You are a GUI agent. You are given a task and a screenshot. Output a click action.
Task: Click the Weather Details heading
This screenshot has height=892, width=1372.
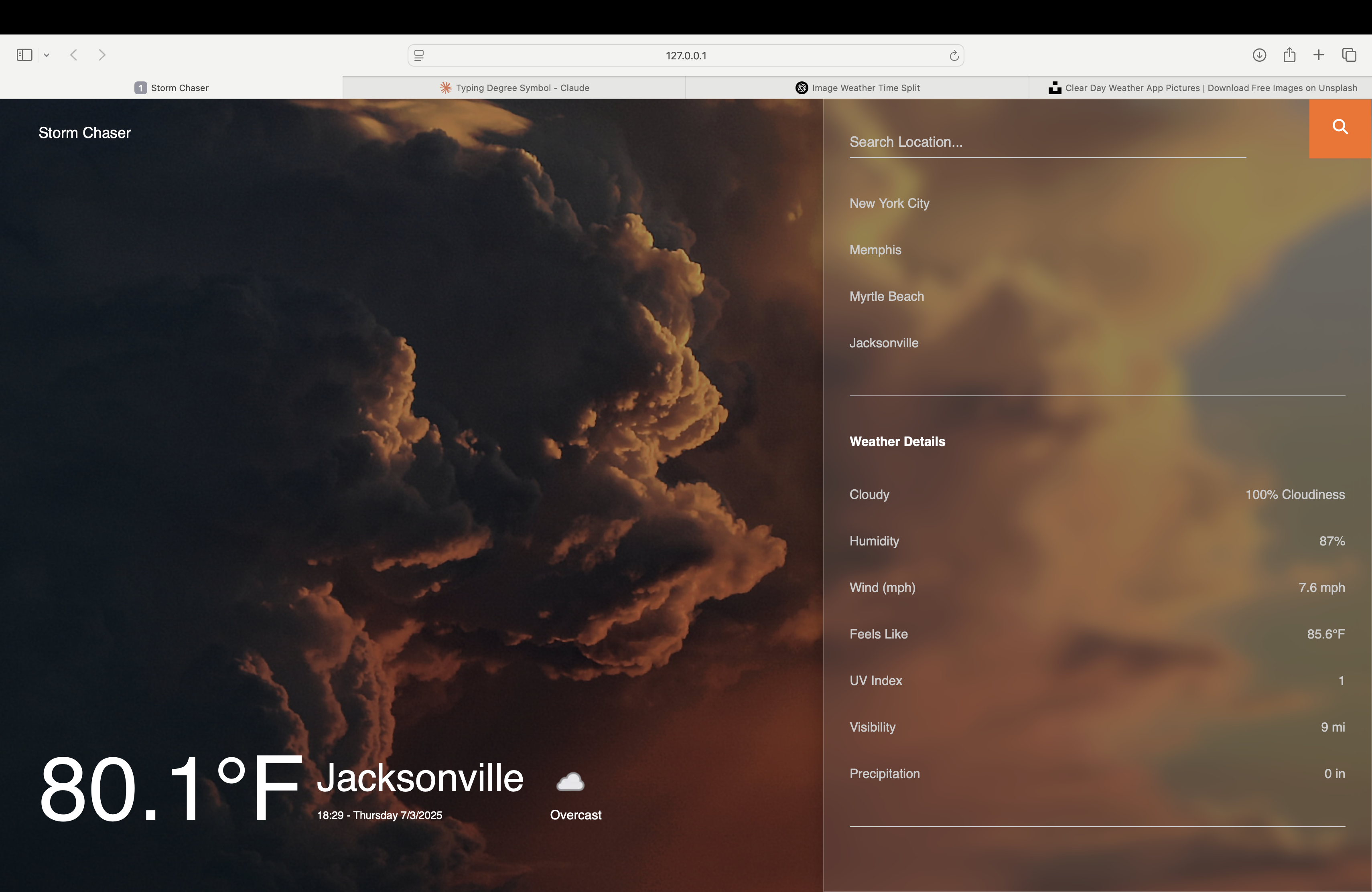coord(897,442)
